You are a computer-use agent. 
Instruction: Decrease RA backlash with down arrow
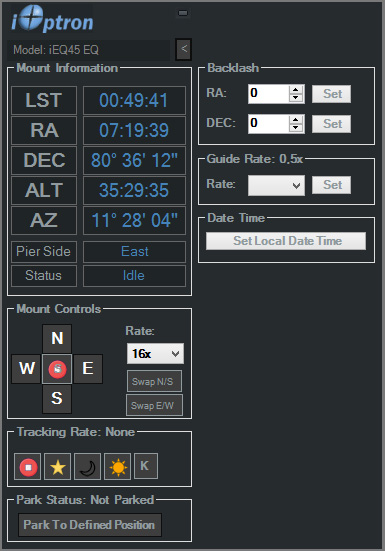click(296, 98)
